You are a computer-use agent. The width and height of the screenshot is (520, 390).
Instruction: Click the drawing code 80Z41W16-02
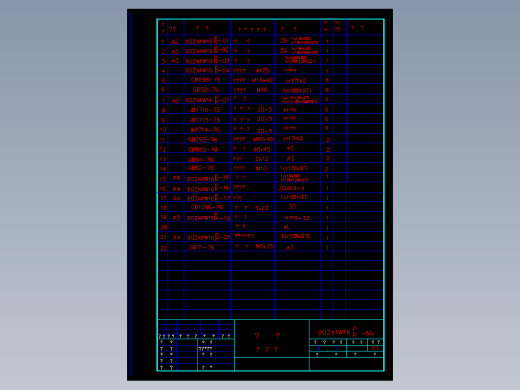(207, 50)
